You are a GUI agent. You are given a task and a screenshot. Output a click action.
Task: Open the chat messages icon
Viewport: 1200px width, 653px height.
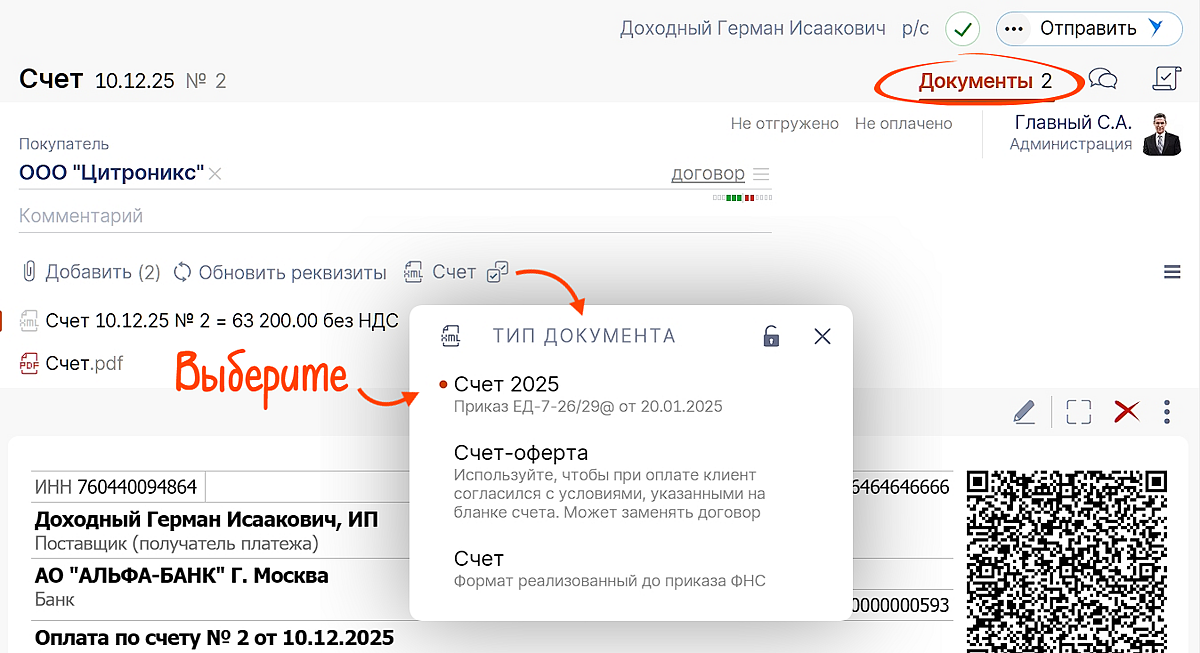pos(1103,80)
